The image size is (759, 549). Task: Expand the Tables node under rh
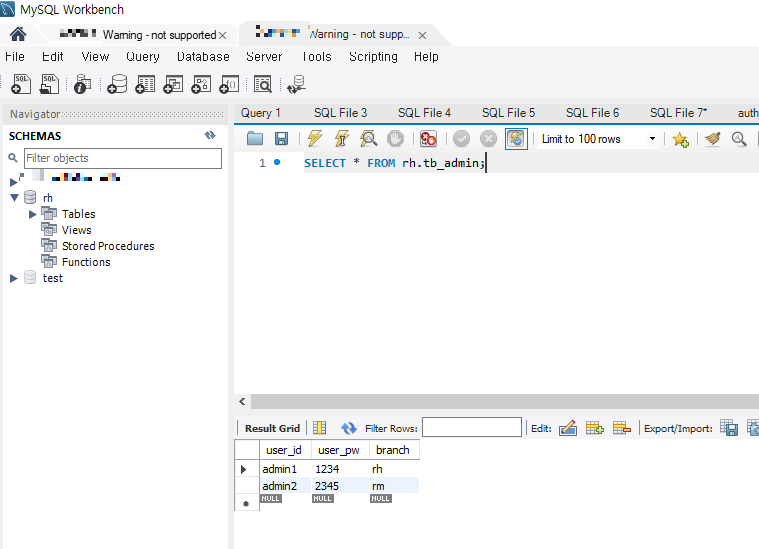tap(32, 214)
